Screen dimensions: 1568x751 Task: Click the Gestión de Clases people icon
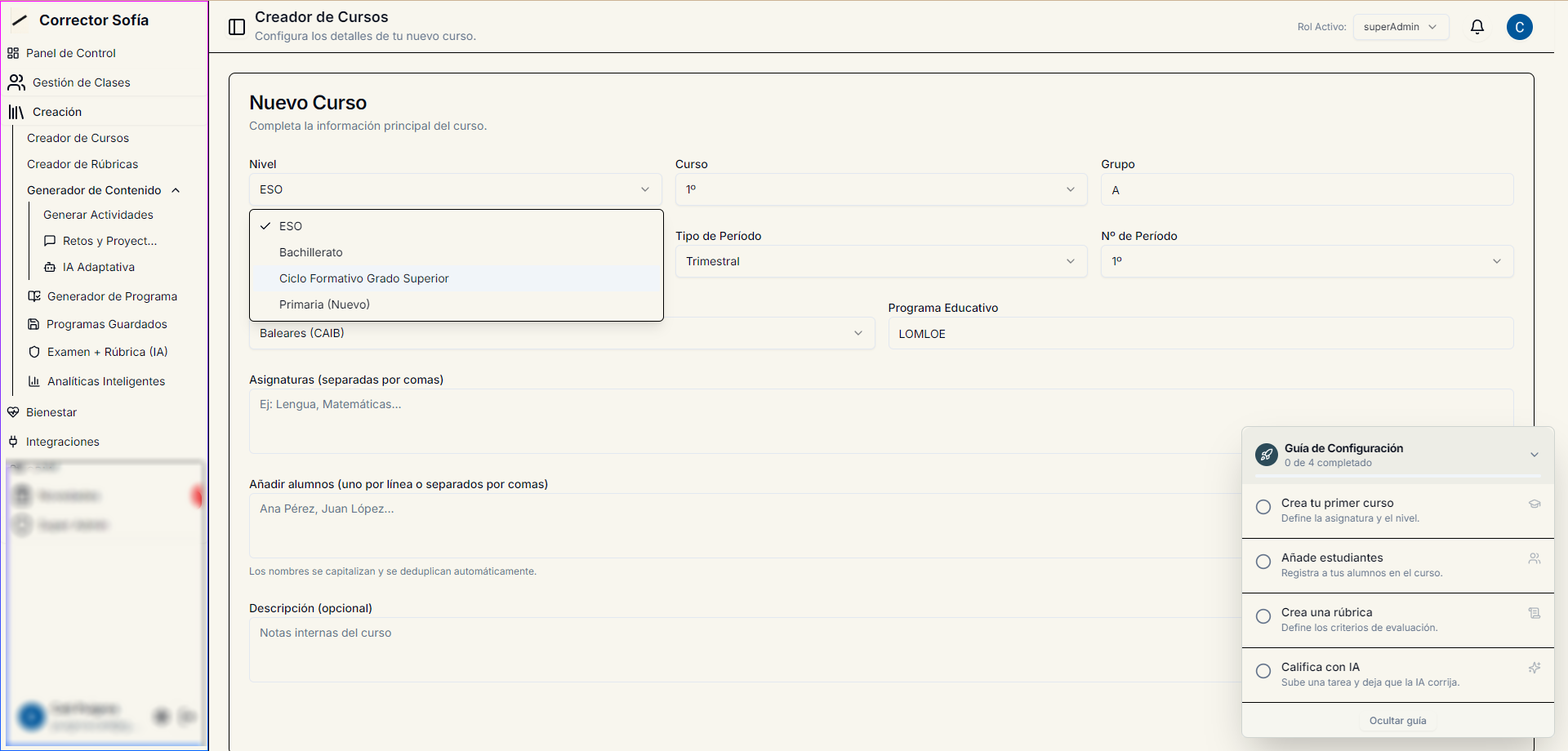16,82
